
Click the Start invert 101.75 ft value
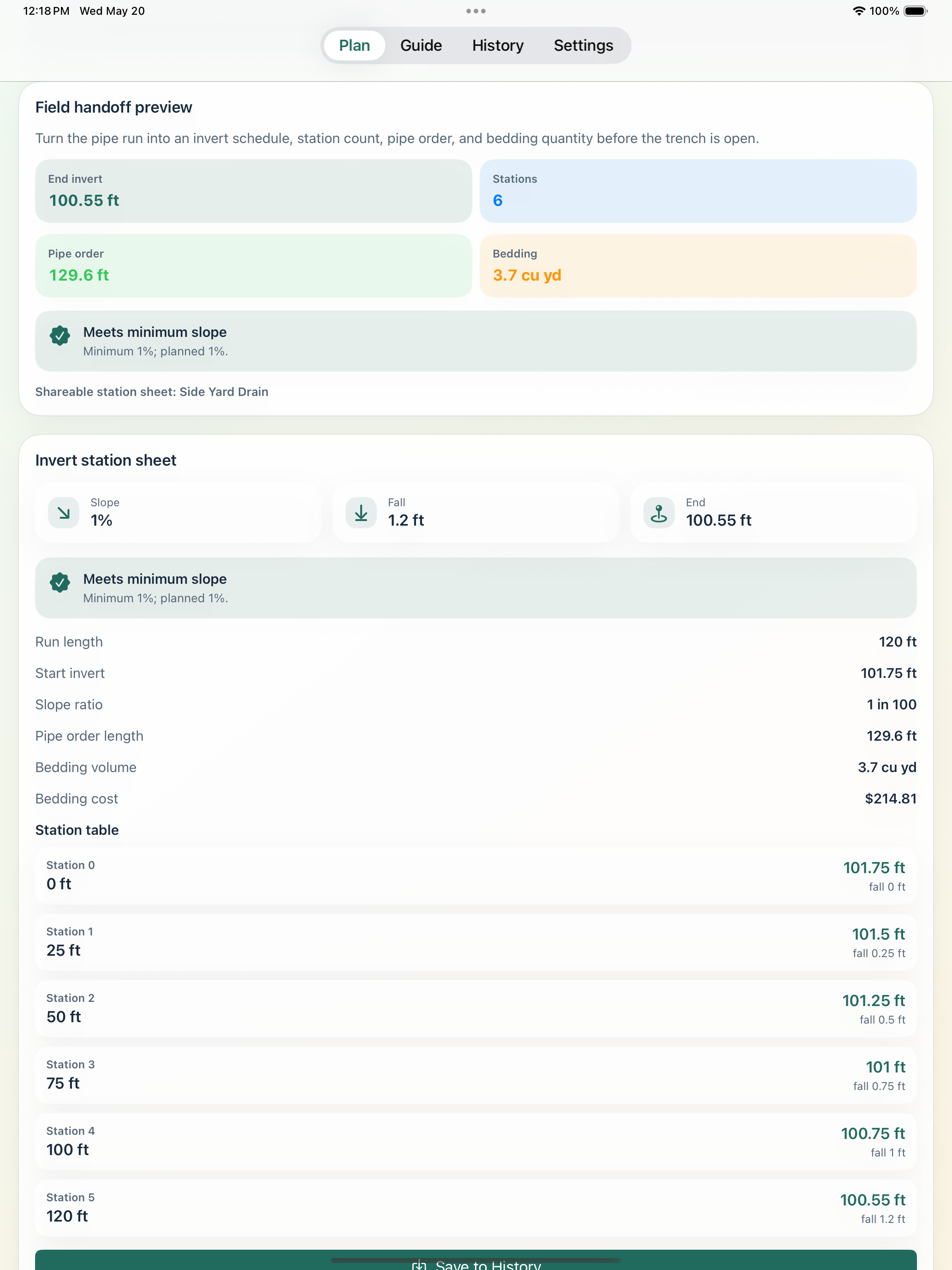[888, 673]
